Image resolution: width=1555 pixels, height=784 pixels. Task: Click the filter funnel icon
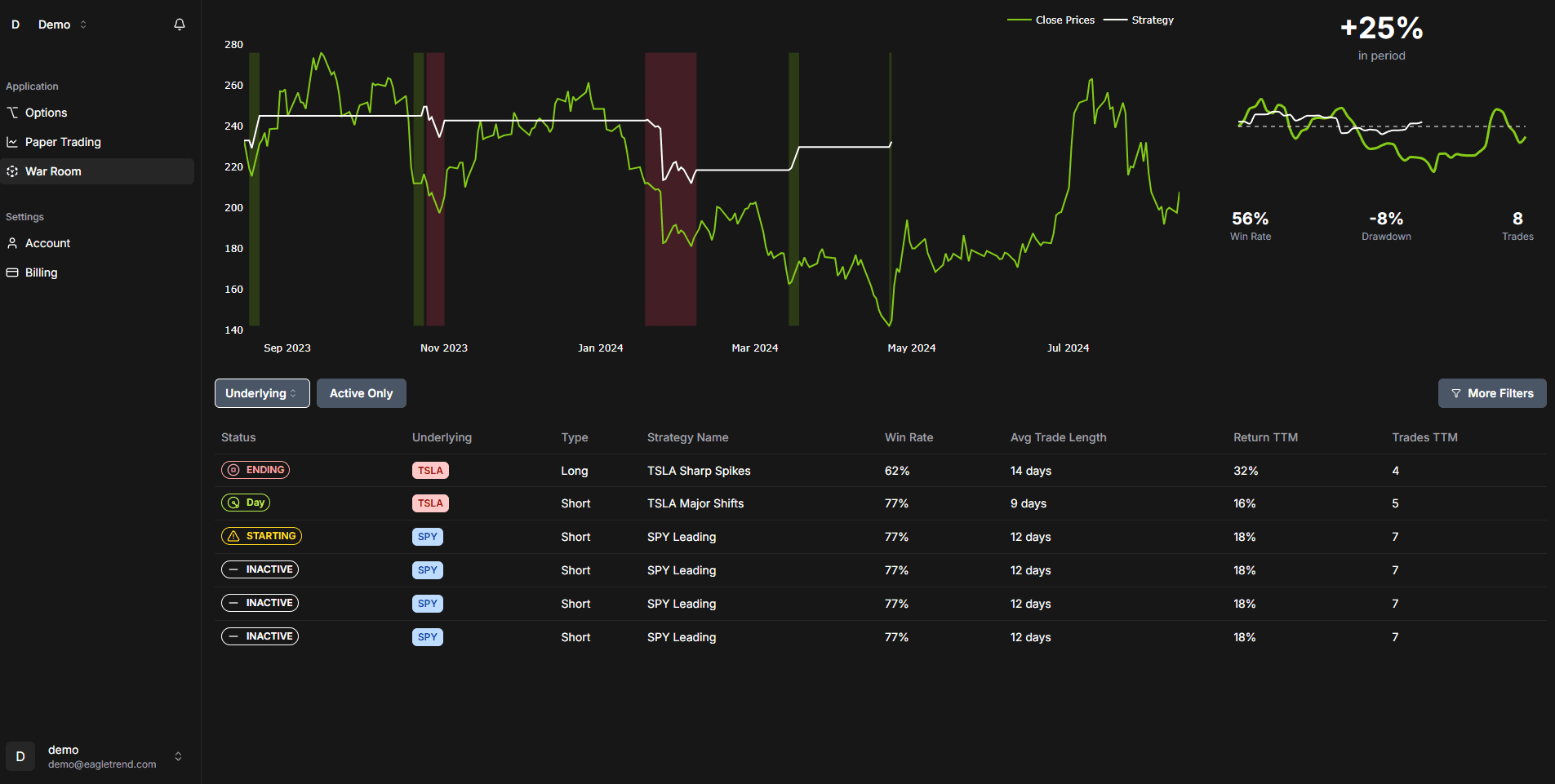[x=1456, y=393]
